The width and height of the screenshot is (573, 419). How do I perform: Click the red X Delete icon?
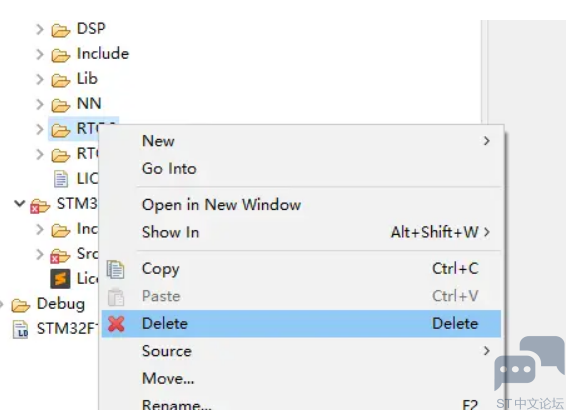[x=116, y=324]
